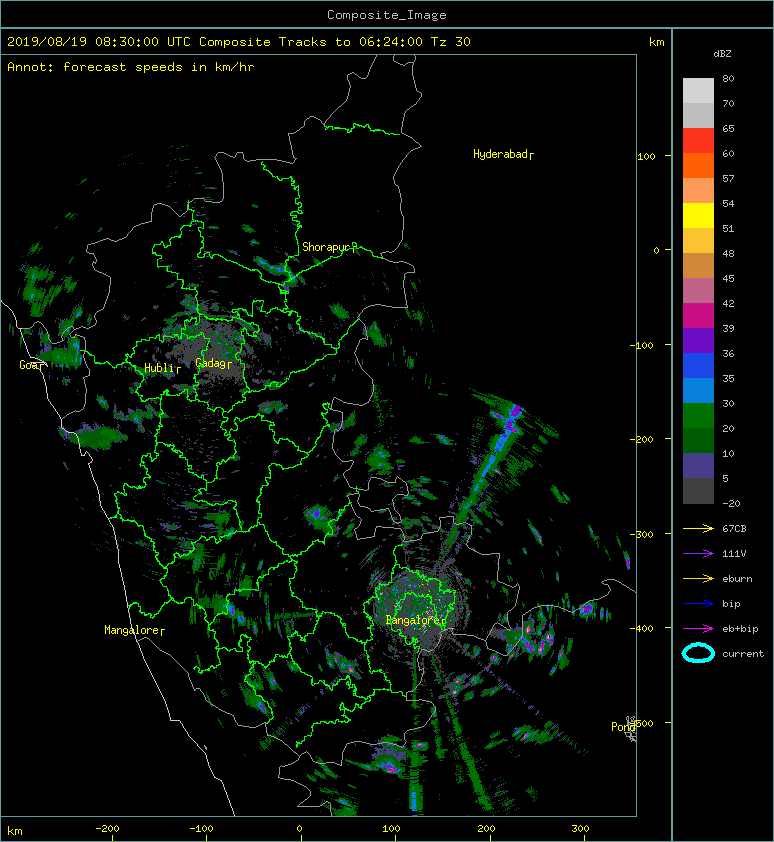Click the 100 km vertical axis tick
Screen dimensions: 774x842
646,156
